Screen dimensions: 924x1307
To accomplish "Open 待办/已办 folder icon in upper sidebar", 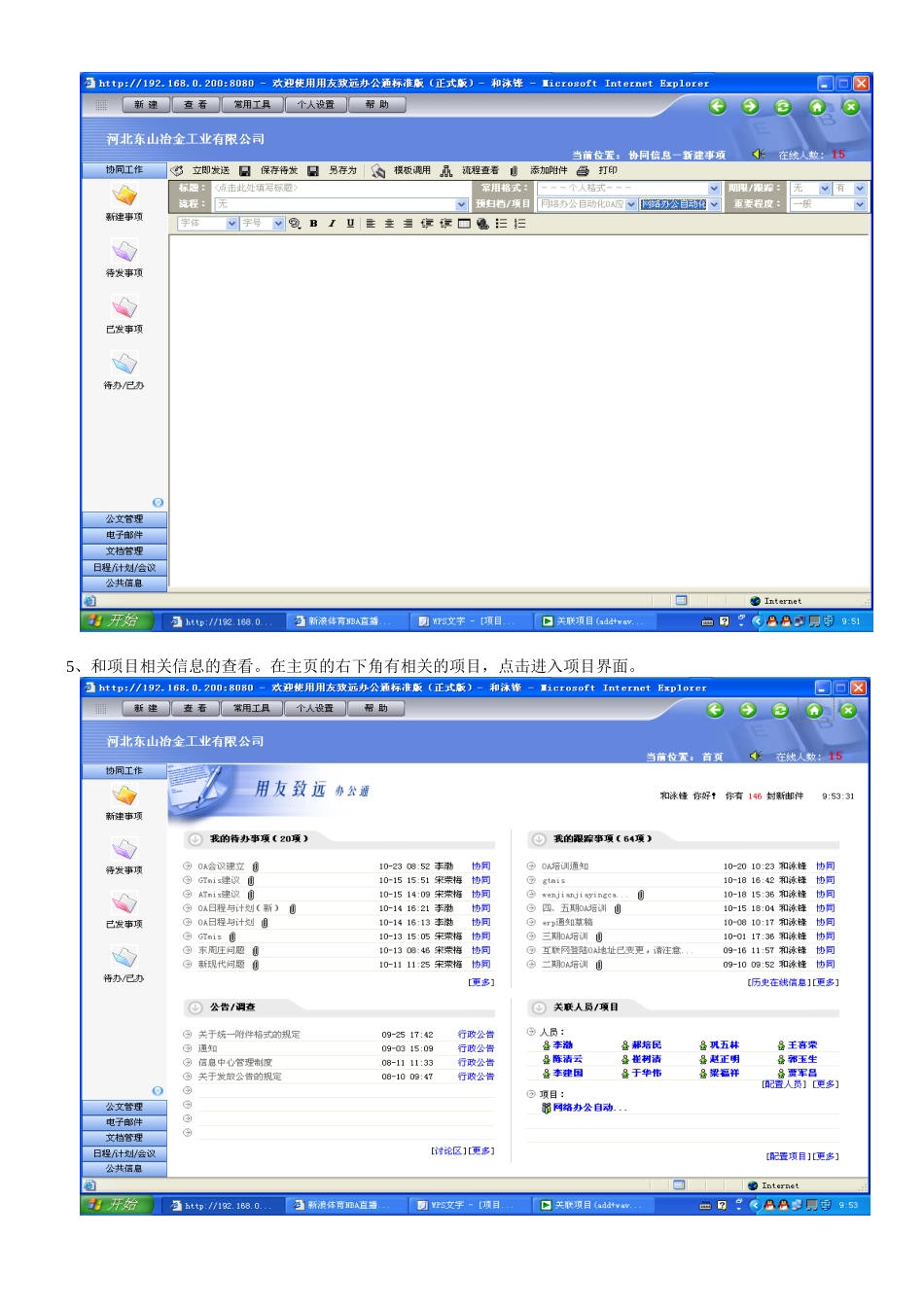I will (124, 365).
